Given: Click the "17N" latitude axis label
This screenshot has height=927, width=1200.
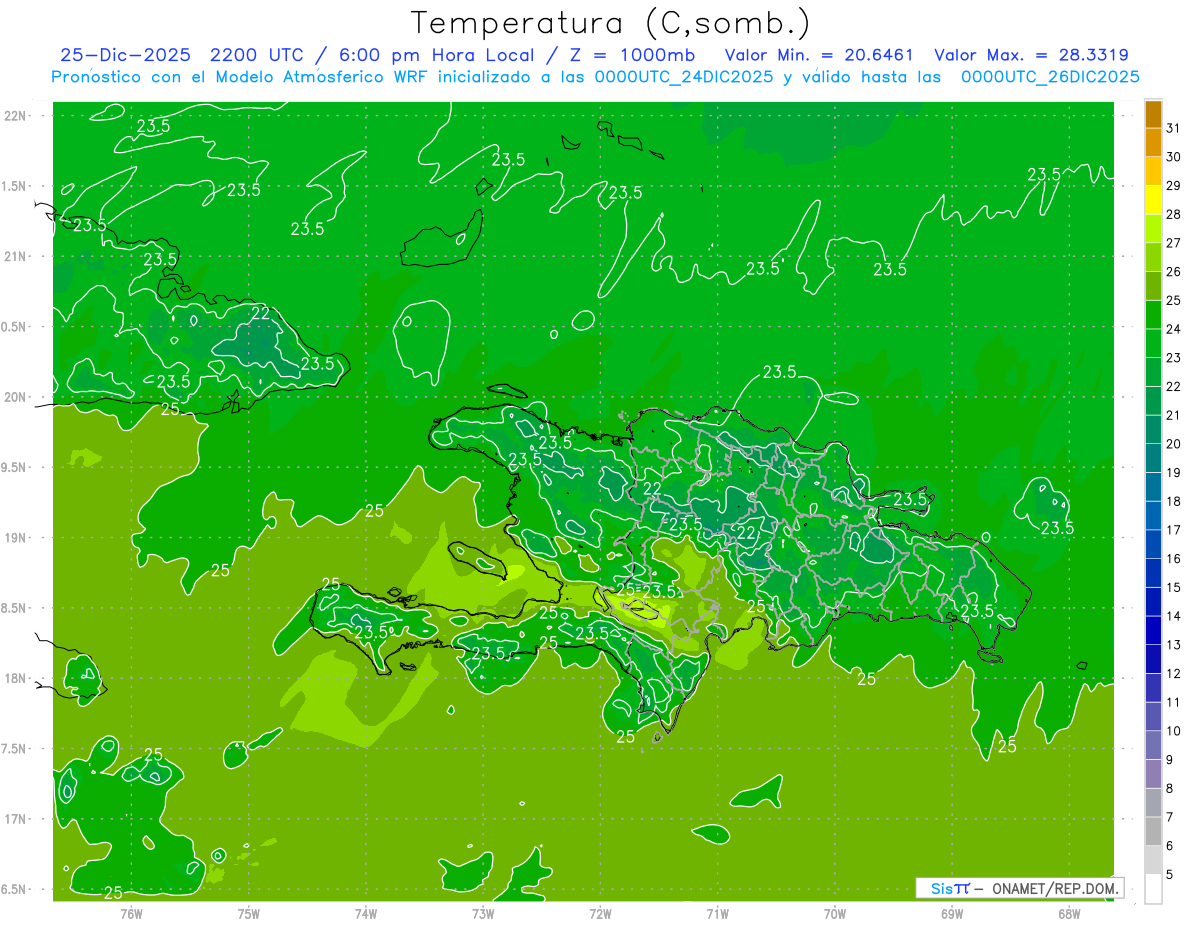Looking at the screenshot, I should 15,819.
